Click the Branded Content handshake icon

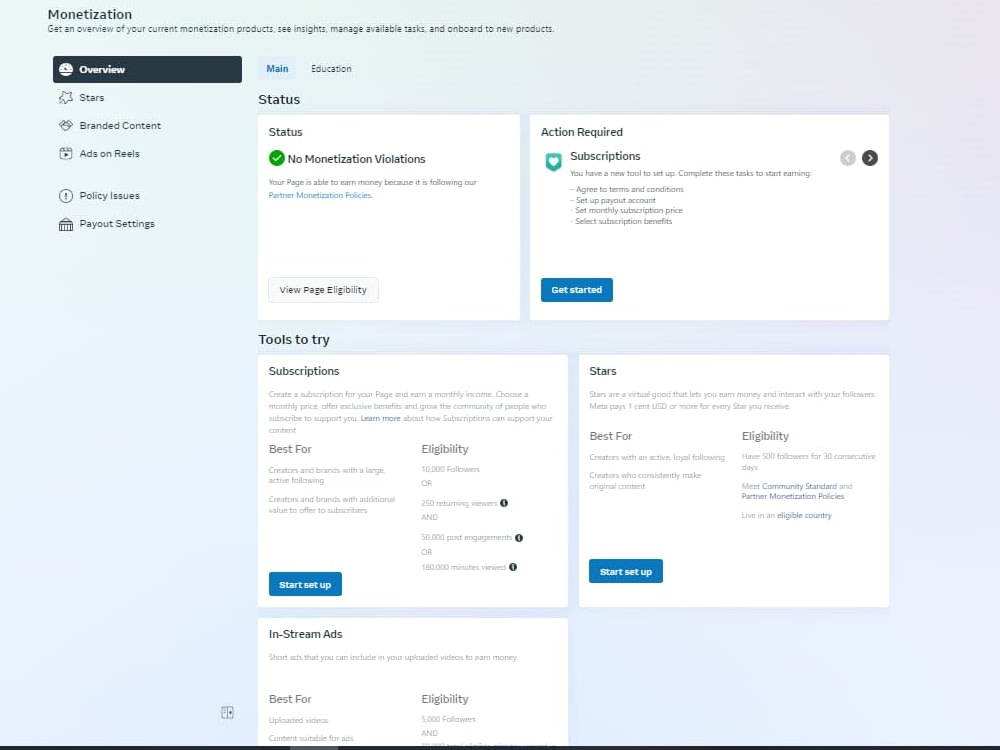66,126
